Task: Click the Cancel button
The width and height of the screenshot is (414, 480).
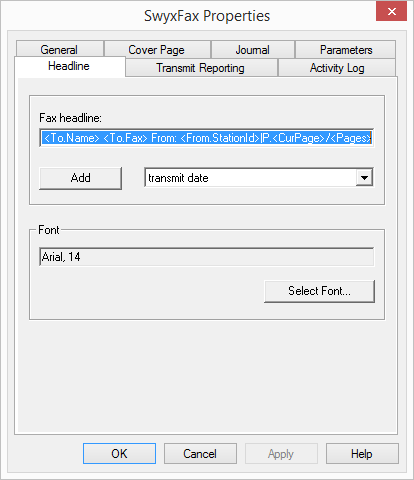Action: pyautogui.click(x=200, y=453)
